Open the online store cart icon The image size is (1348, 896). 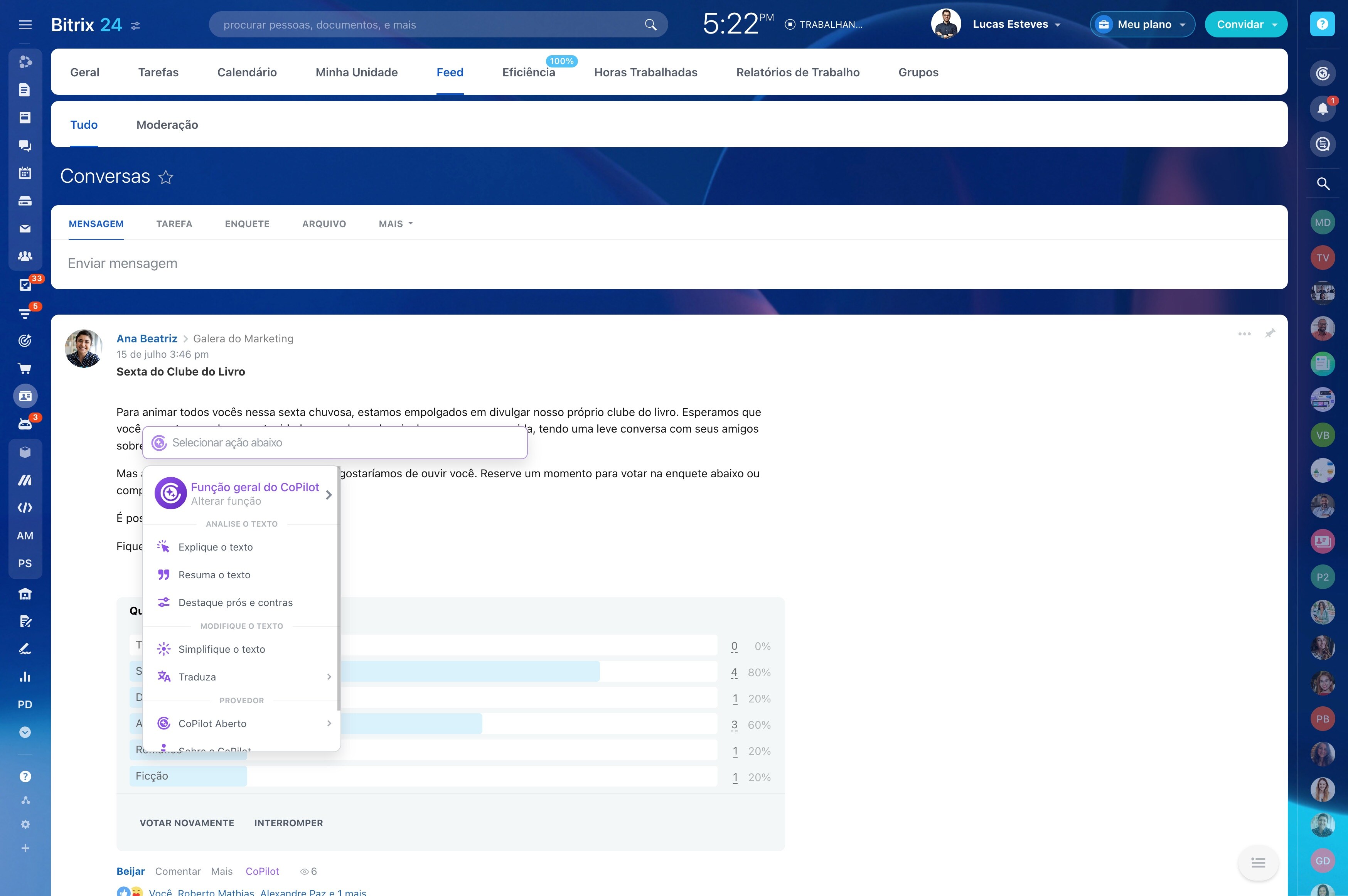pos(25,369)
